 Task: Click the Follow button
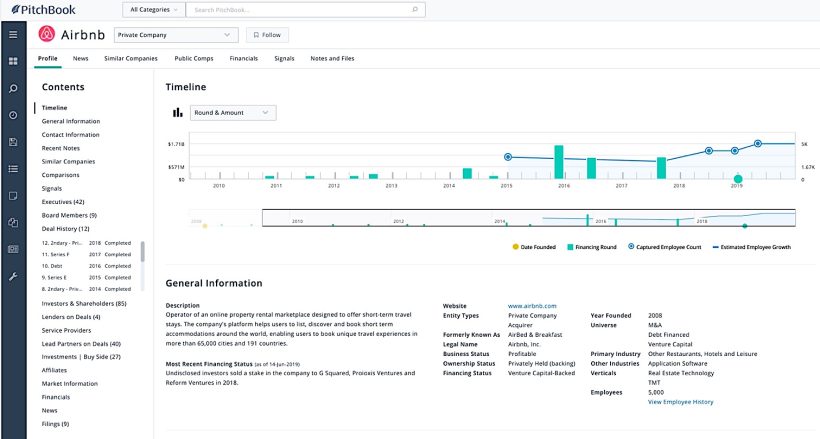tap(265, 35)
